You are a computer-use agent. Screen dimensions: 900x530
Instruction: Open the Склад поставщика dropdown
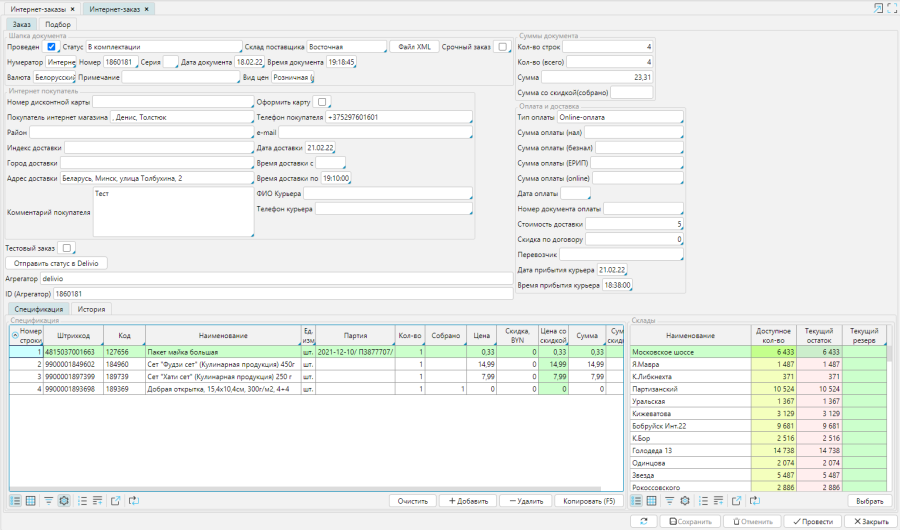point(346,47)
